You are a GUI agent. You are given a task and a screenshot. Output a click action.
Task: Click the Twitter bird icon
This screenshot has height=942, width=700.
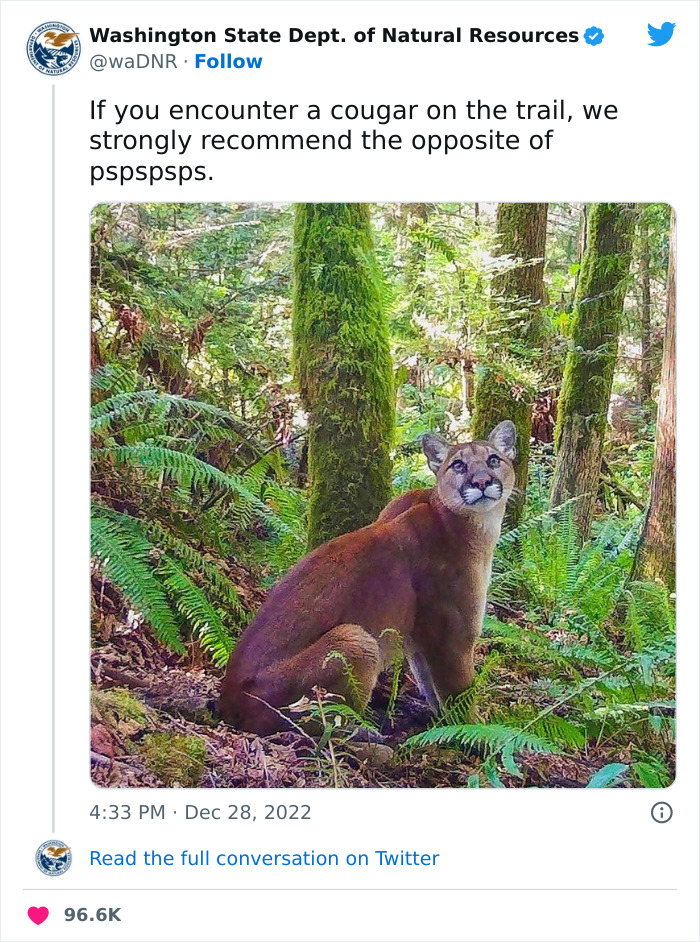coord(663,36)
